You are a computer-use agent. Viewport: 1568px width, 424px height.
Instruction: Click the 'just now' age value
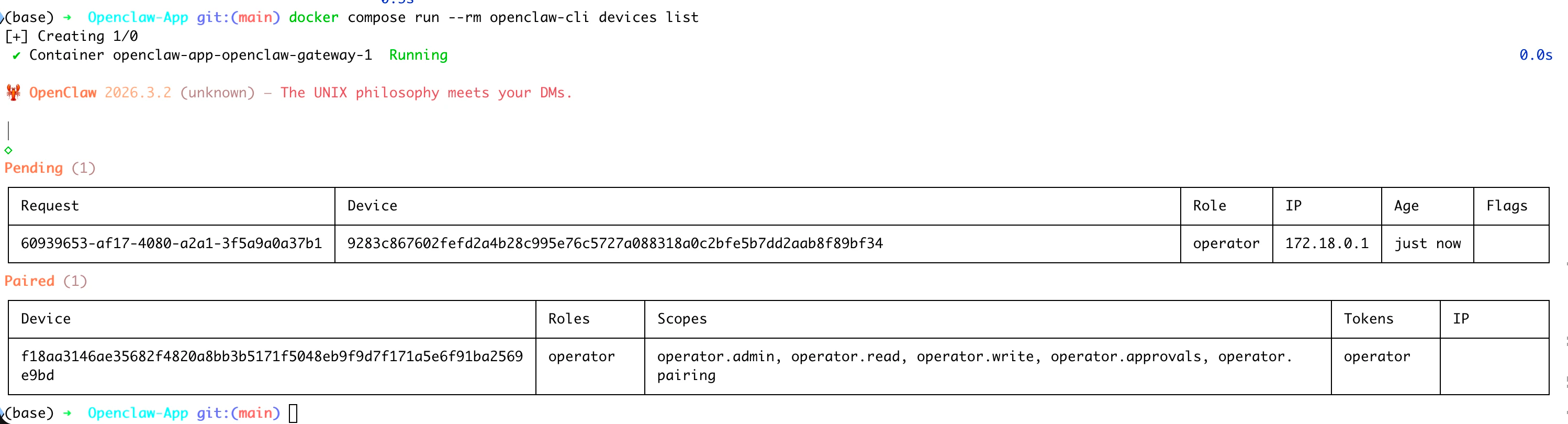coord(1427,244)
